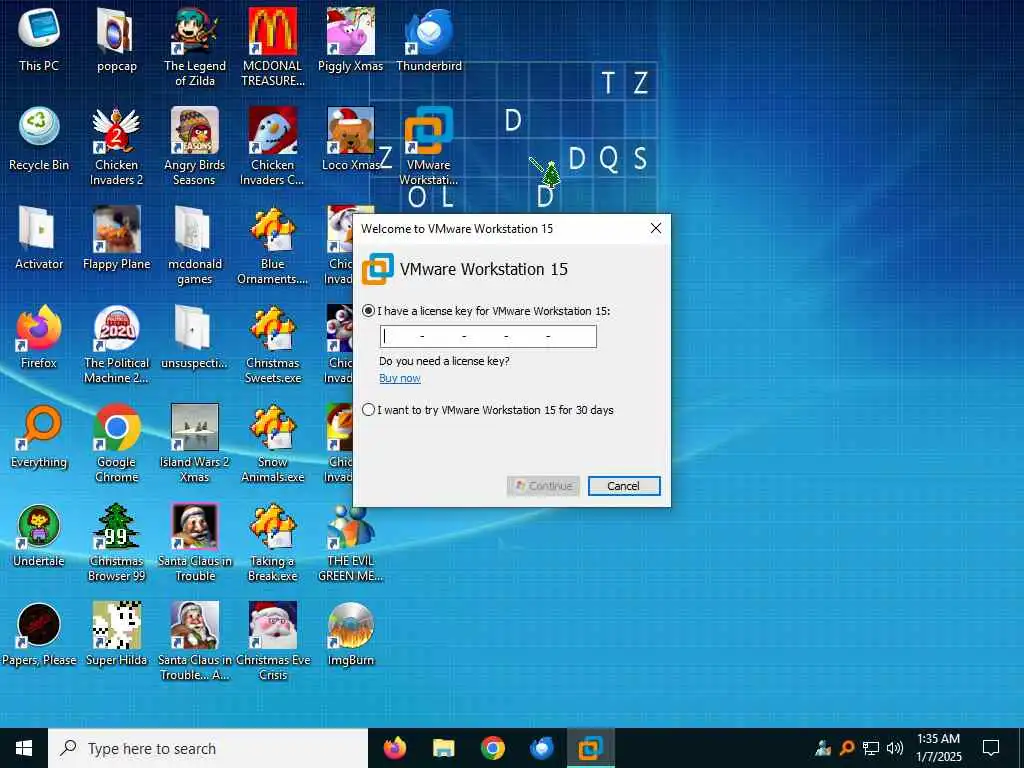The width and height of the screenshot is (1024, 768).
Task: Open Thunderbird from the taskbar
Action: (x=541, y=748)
